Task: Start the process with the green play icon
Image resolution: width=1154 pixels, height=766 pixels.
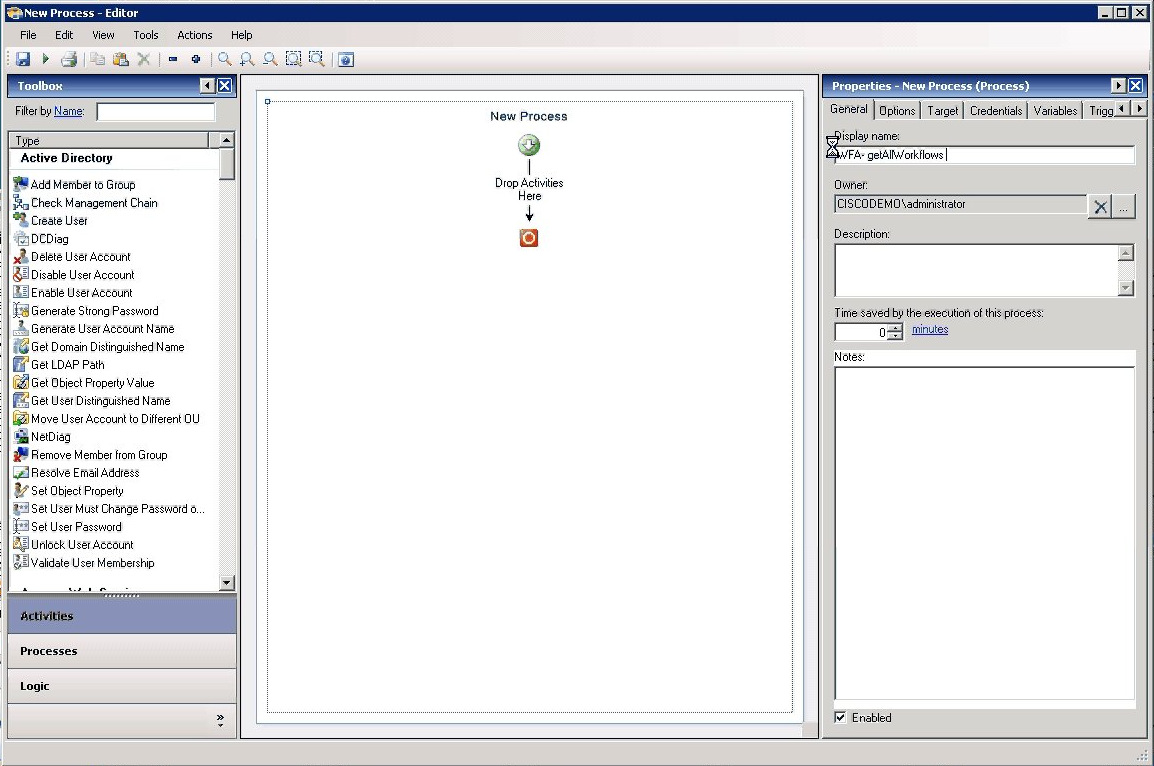Action: 45,59
